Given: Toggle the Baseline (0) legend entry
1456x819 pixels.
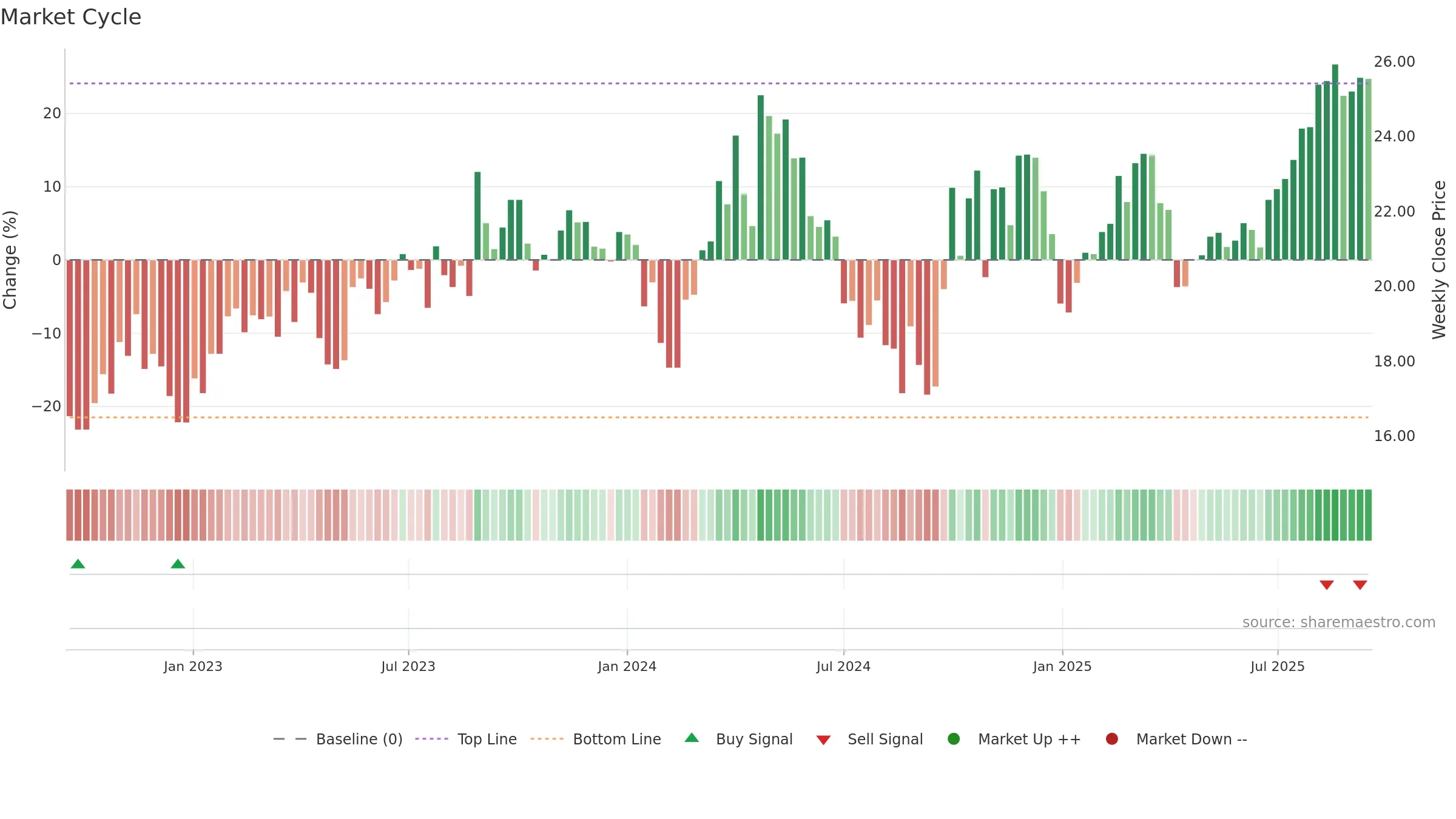Looking at the screenshot, I should (338, 739).
